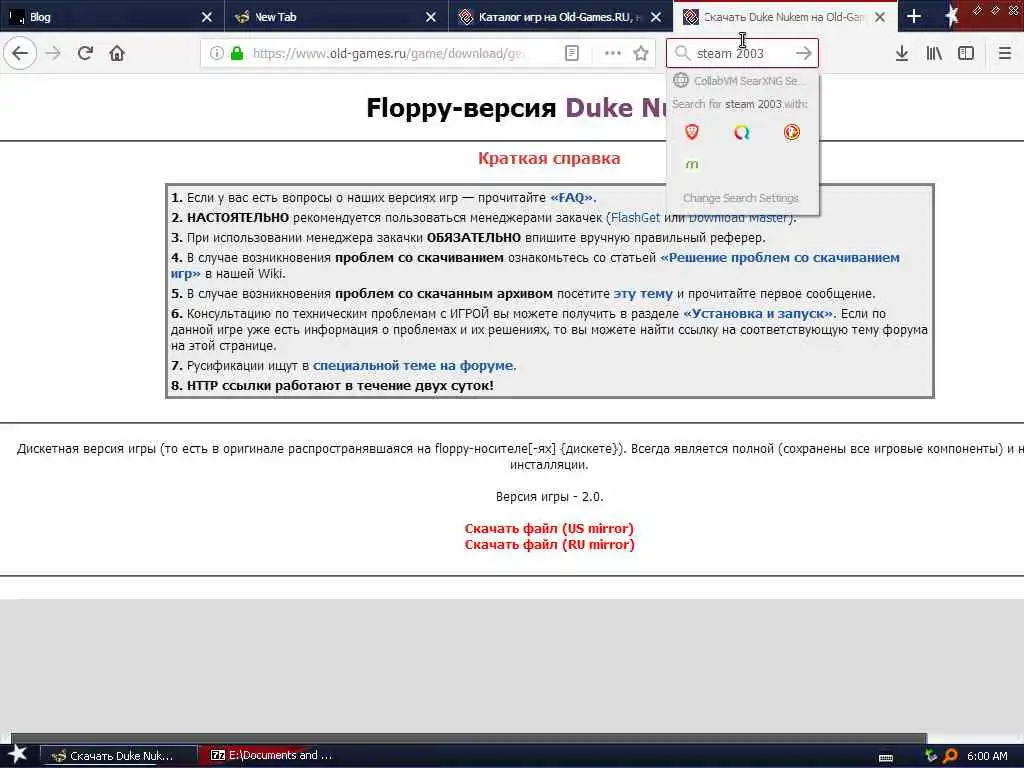Search with Brave search engine icon
Viewport: 1024px width, 768px height.
(x=692, y=132)
